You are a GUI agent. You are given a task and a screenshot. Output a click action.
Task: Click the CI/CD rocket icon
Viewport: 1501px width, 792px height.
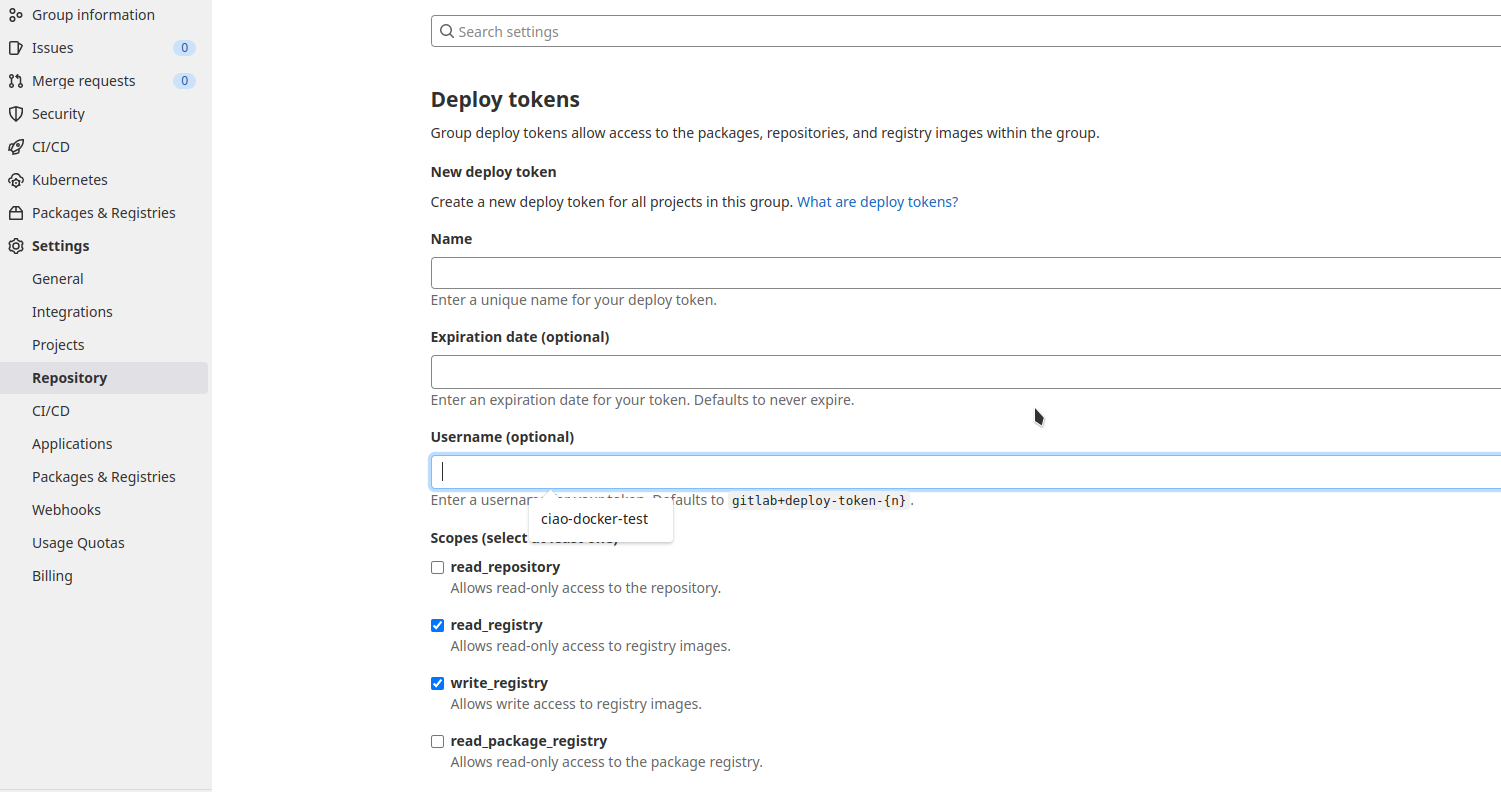pos(15,147)
